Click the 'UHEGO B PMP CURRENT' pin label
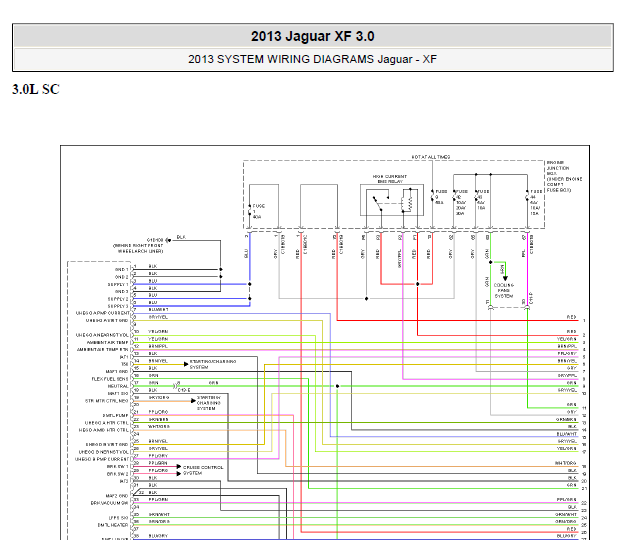The width and height of the screenshot is (619, 540). 102,459
